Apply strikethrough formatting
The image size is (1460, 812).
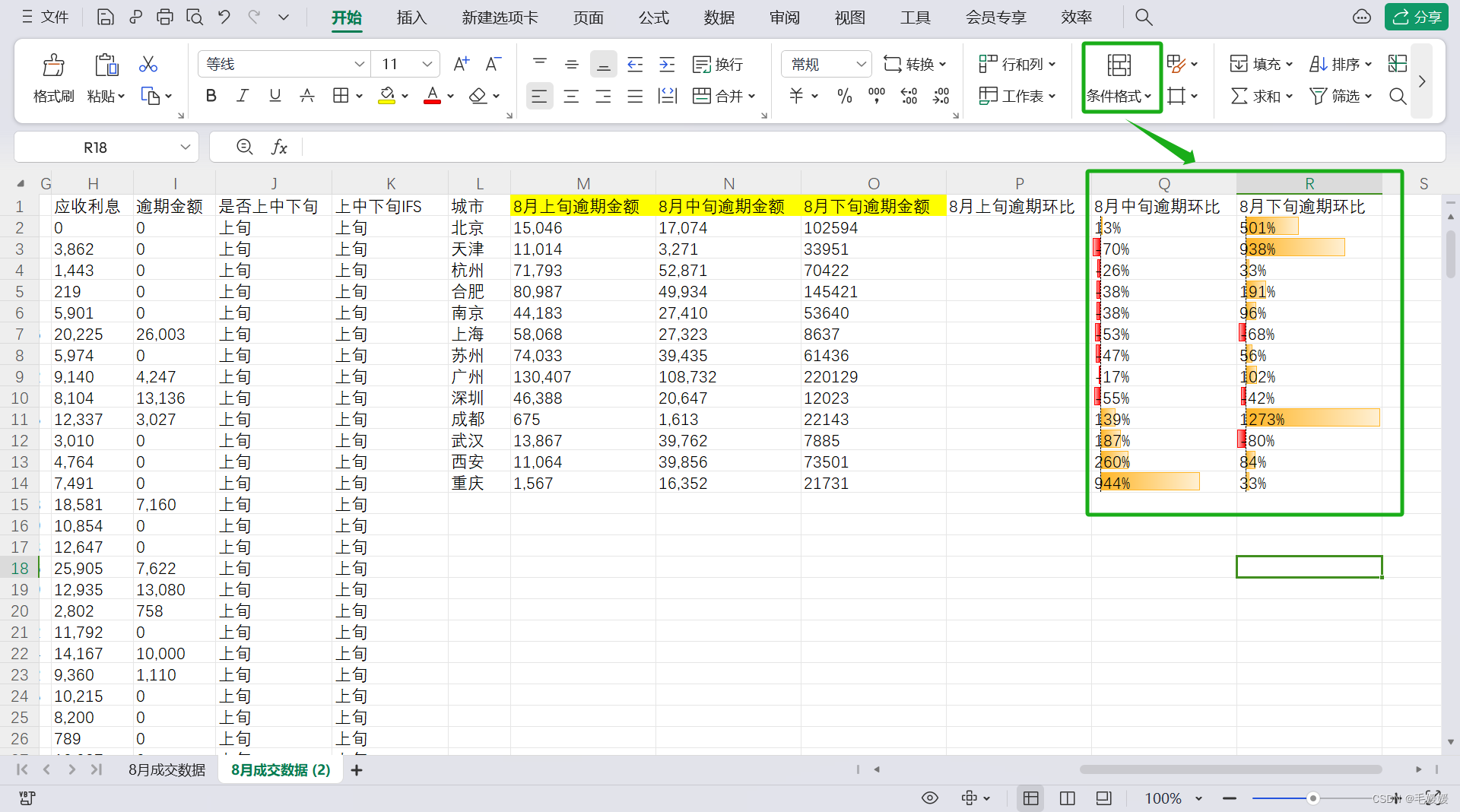click(307, 96)
